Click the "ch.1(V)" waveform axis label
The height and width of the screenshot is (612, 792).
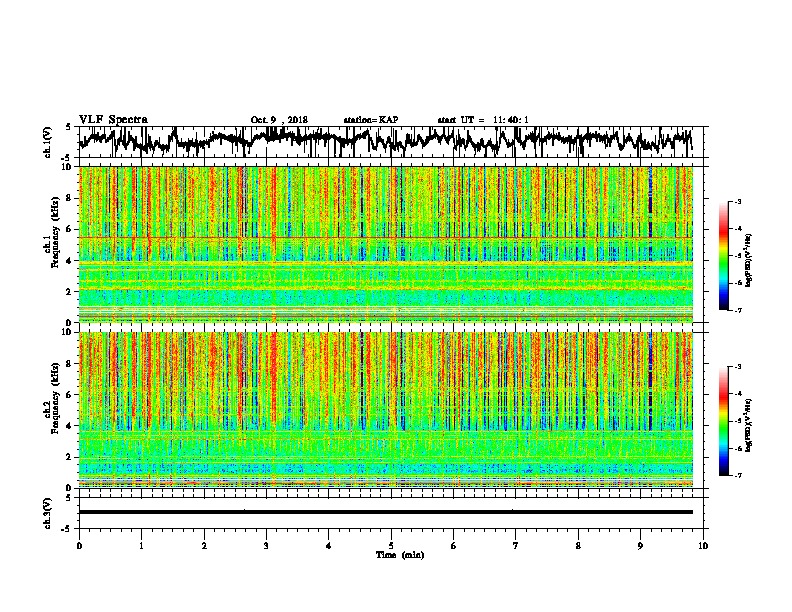click(47, 142)
